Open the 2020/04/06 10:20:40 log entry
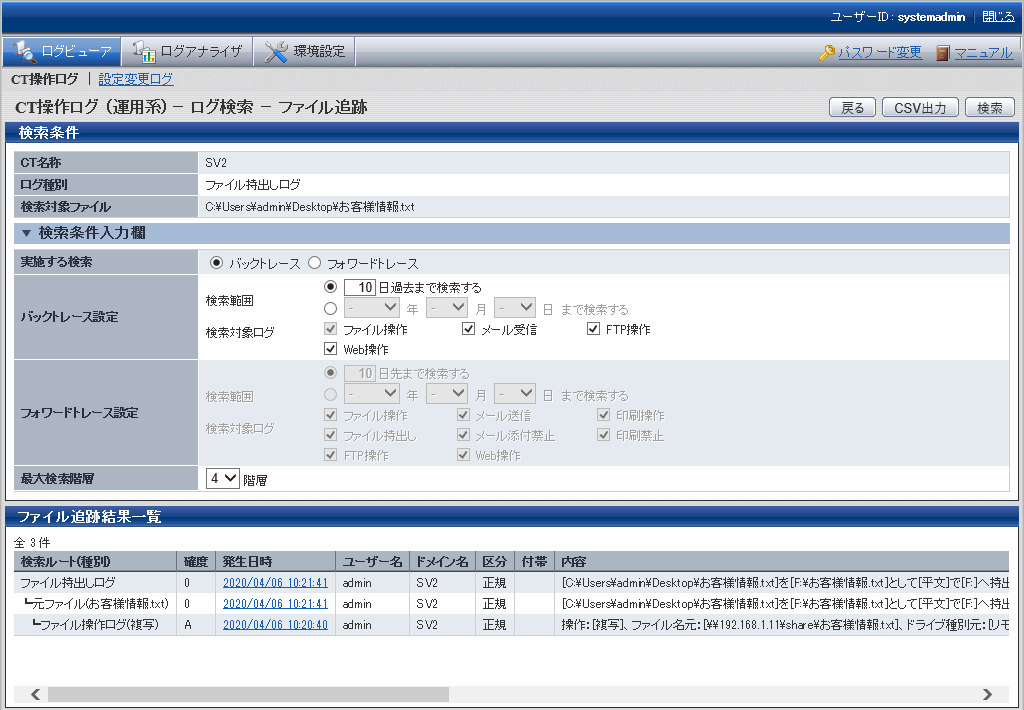 click(x=275, y=625)
